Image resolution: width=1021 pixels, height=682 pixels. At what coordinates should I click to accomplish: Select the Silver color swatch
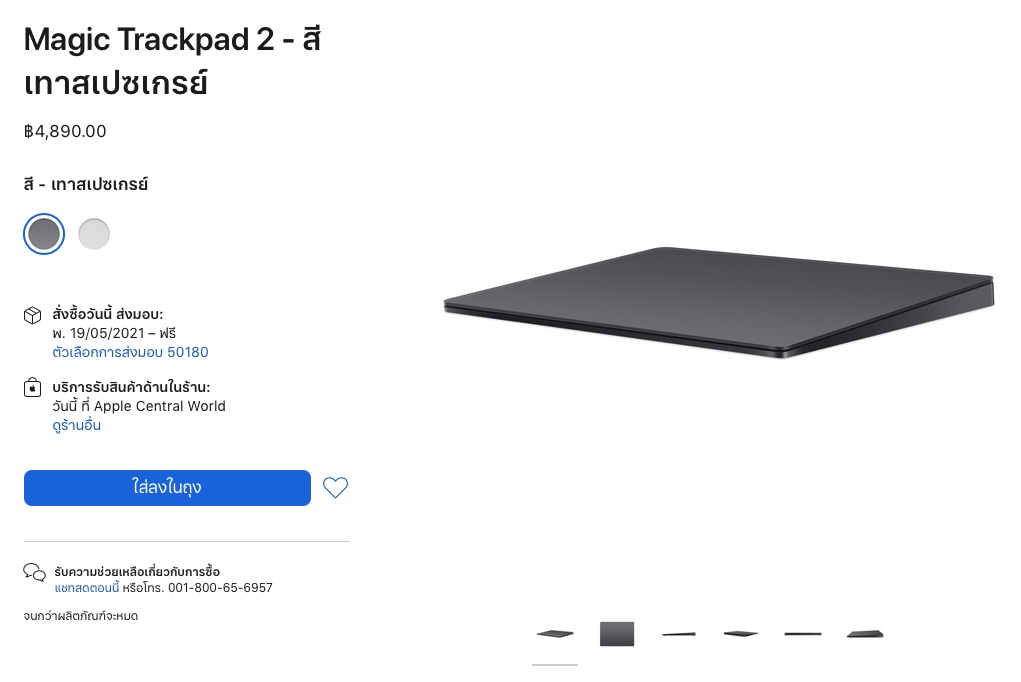94,234
